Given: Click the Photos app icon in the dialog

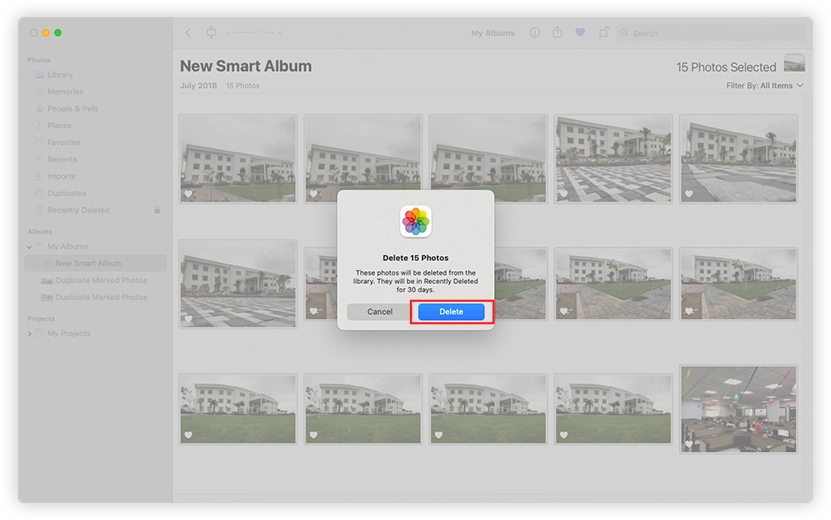Looking at the screenshot, I should (416, 222).
